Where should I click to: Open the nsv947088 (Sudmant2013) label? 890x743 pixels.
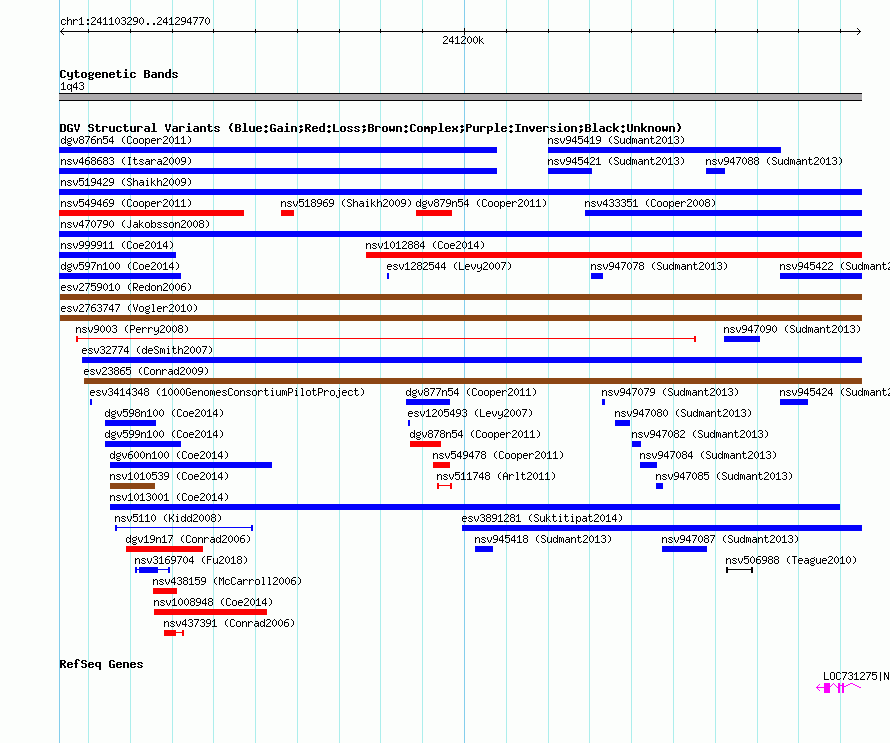click(774, 161)
